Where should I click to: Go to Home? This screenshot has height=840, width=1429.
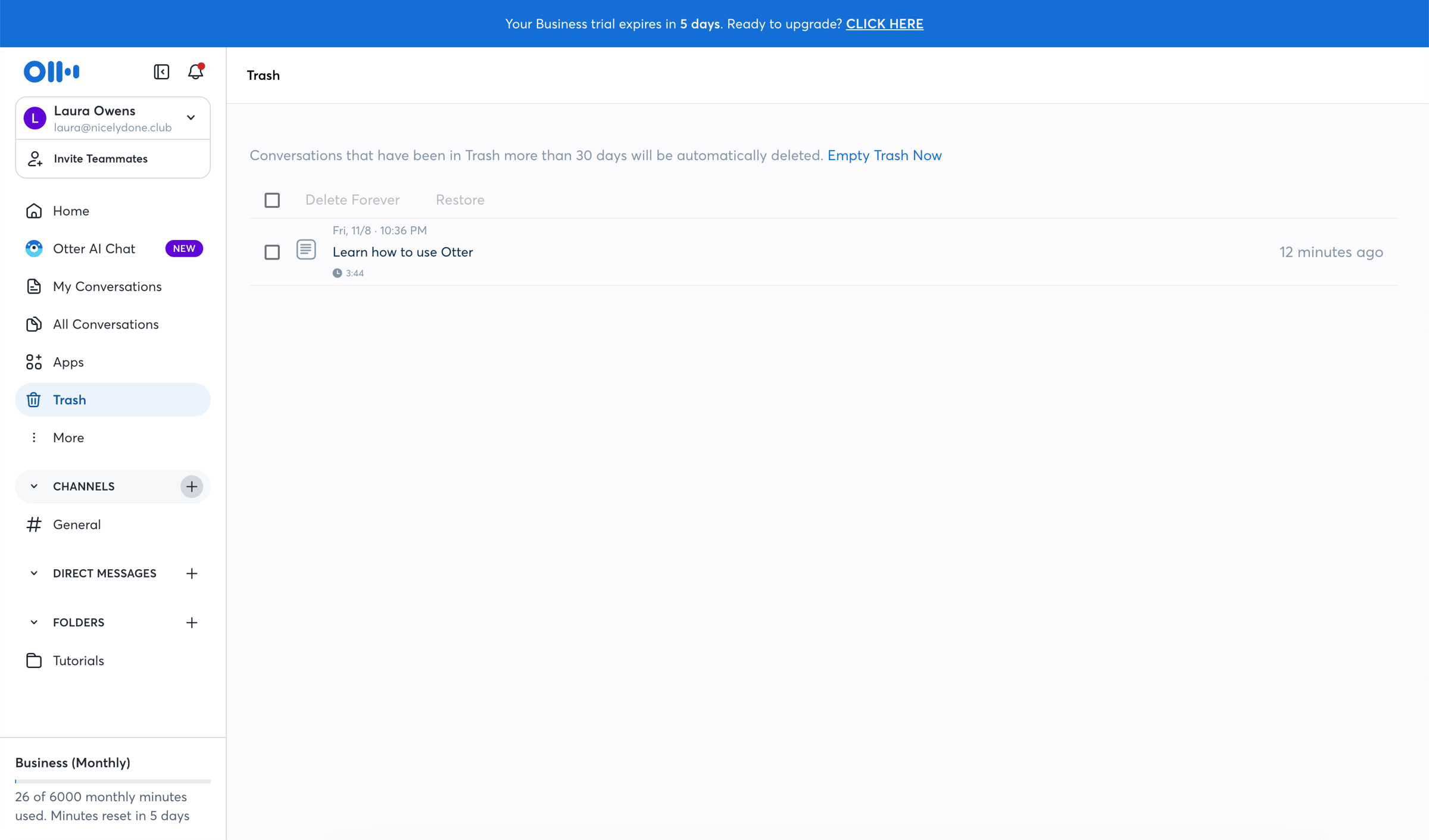click(113, 211)
